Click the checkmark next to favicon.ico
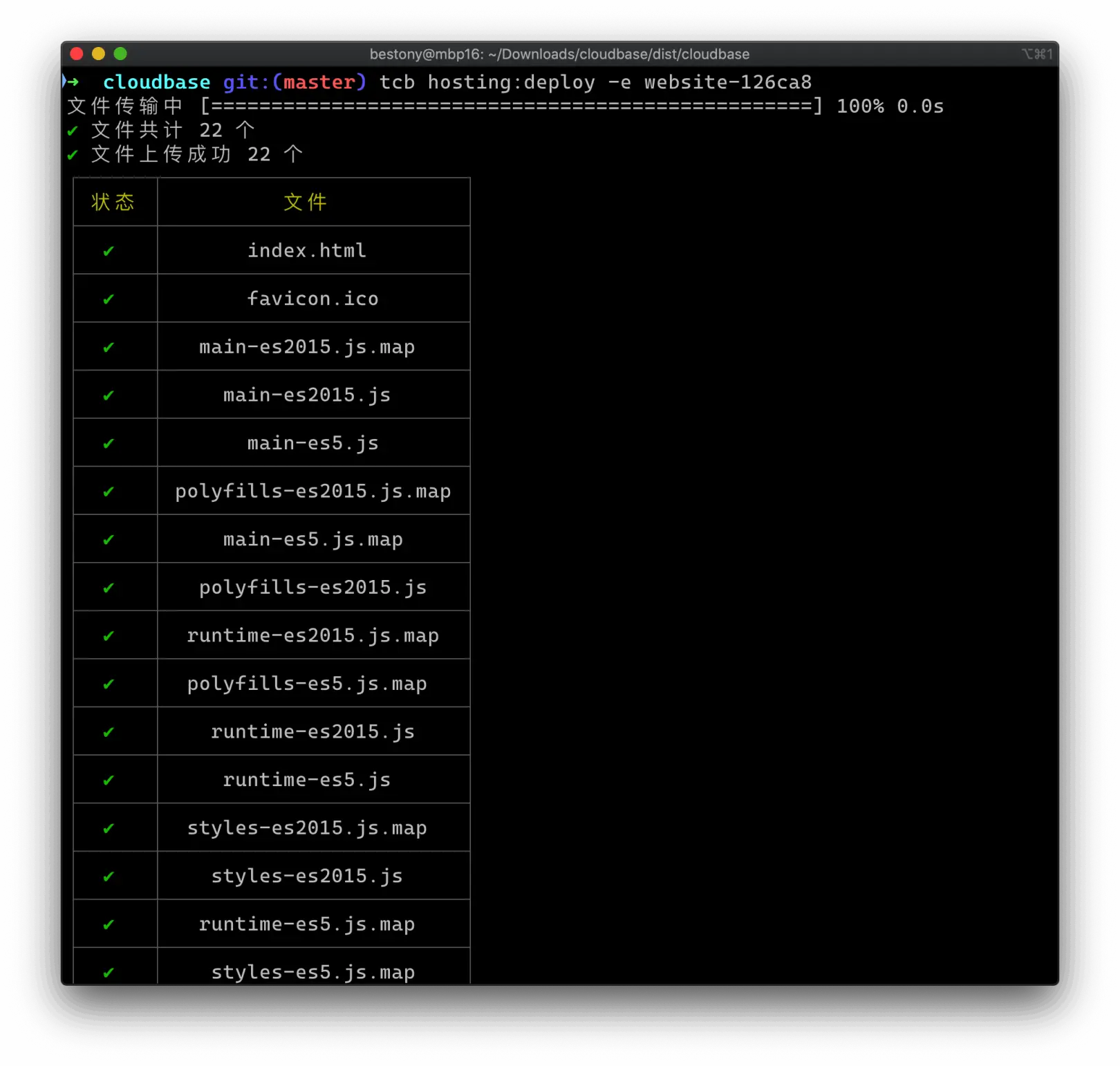The image size is (1120, 1066). click(109, 299)
